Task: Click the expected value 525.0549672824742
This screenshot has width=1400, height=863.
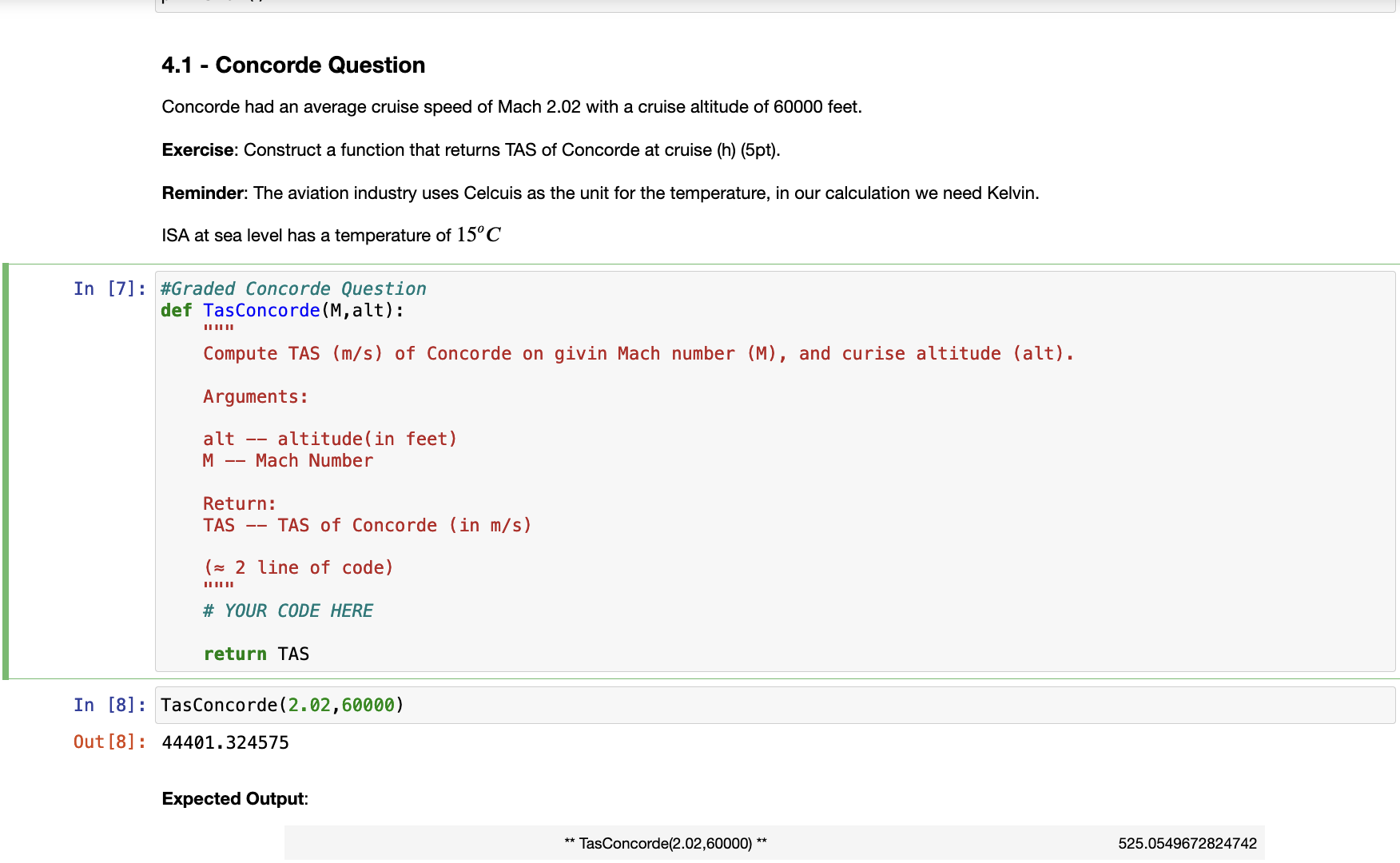Action: point(1187,842)
